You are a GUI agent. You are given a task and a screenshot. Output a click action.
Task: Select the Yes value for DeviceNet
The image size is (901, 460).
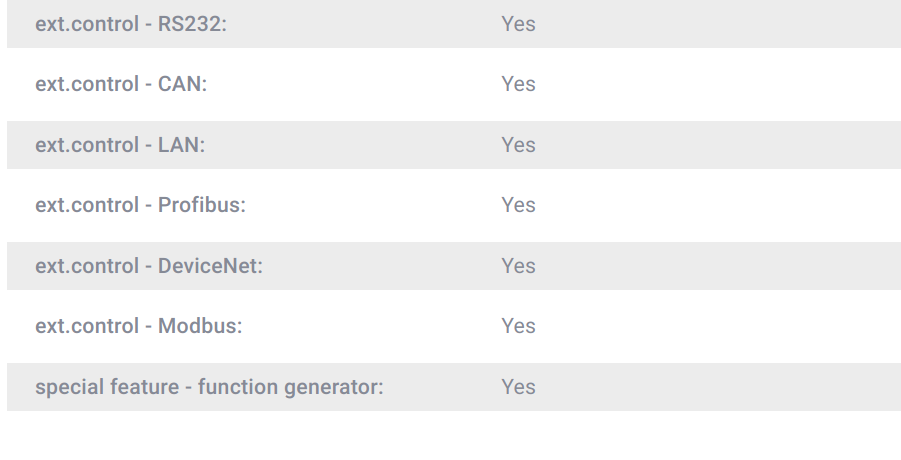pos(518,266)
